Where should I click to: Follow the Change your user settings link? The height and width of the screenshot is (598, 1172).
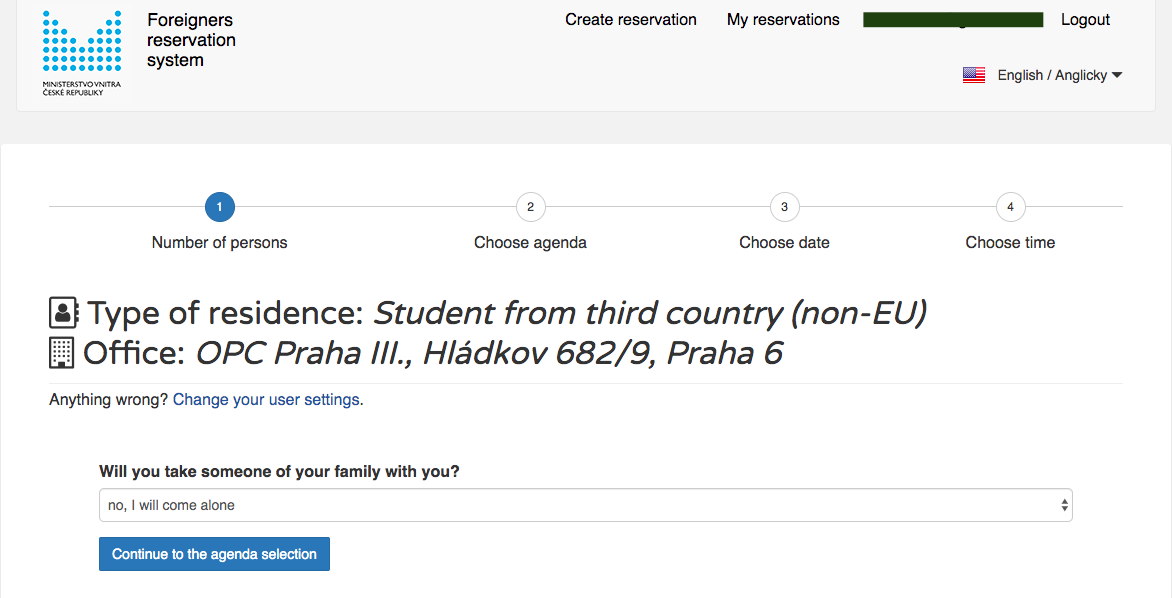tap(266, 399)
